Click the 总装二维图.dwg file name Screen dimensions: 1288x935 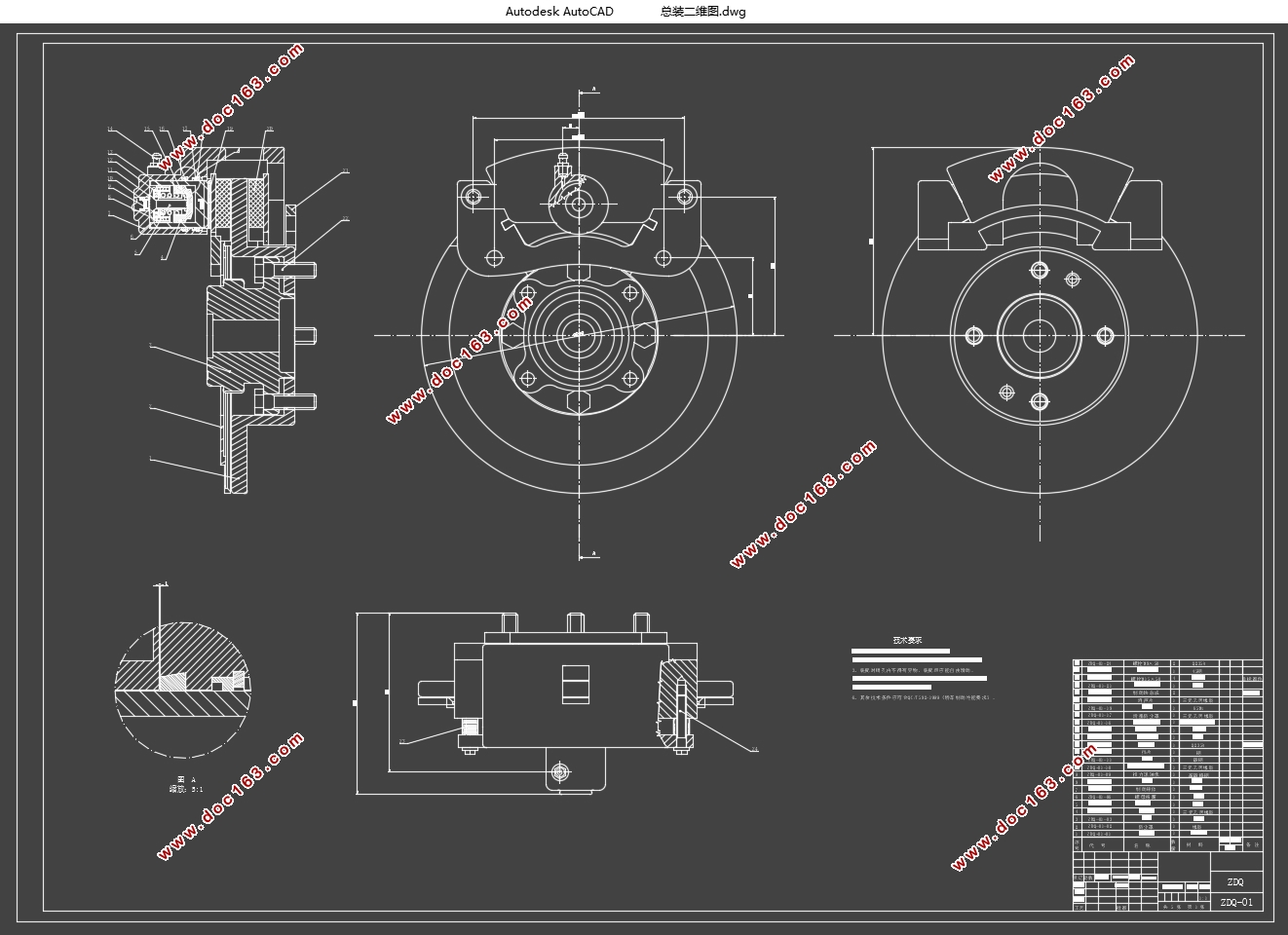point(702,12)
